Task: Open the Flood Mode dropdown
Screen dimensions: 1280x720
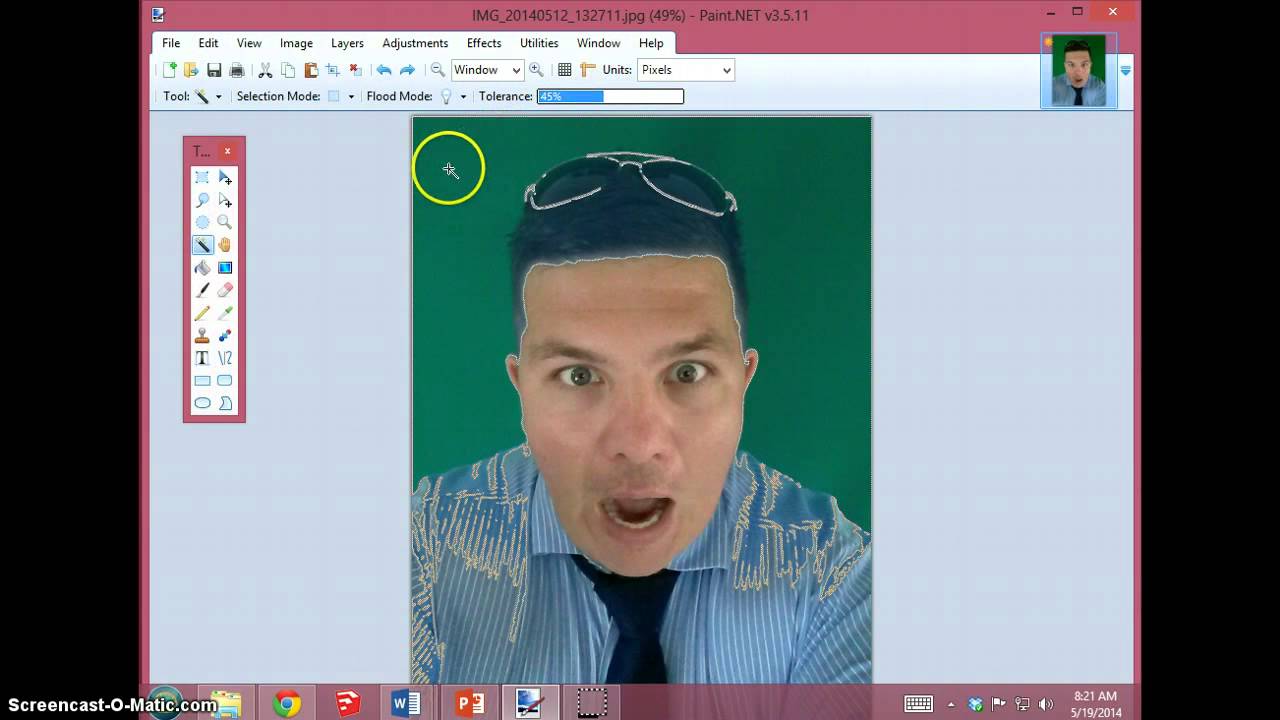Action: (453, 96)
